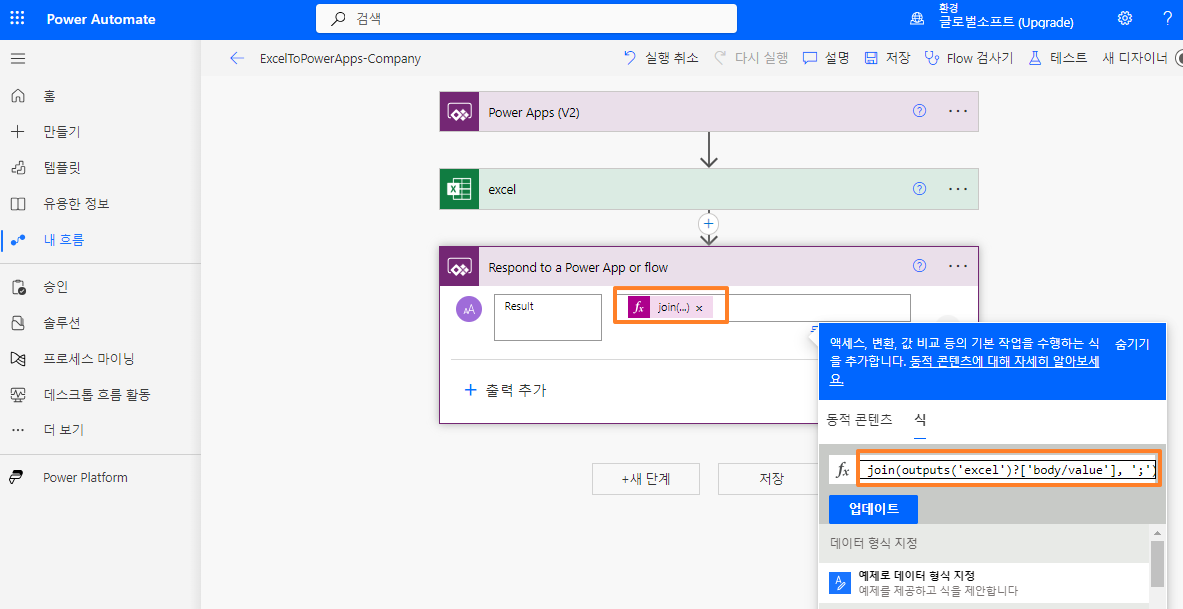
Task: Open 만들기 in sidebar
Action: (x=62, y=132)
